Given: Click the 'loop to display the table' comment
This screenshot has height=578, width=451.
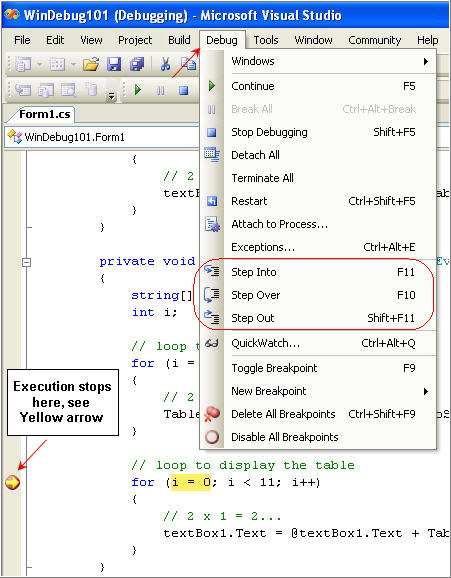Looking at the screenshot, I should 243,465.
